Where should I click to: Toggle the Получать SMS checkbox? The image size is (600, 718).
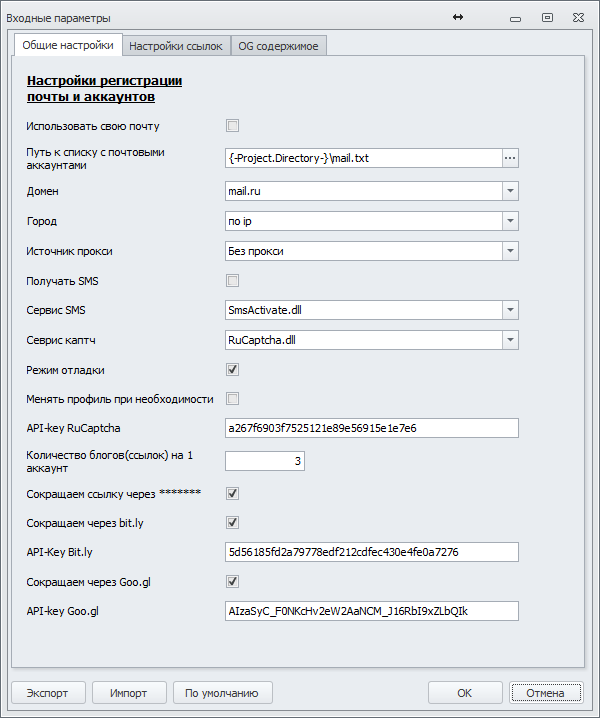coord(232,280)
